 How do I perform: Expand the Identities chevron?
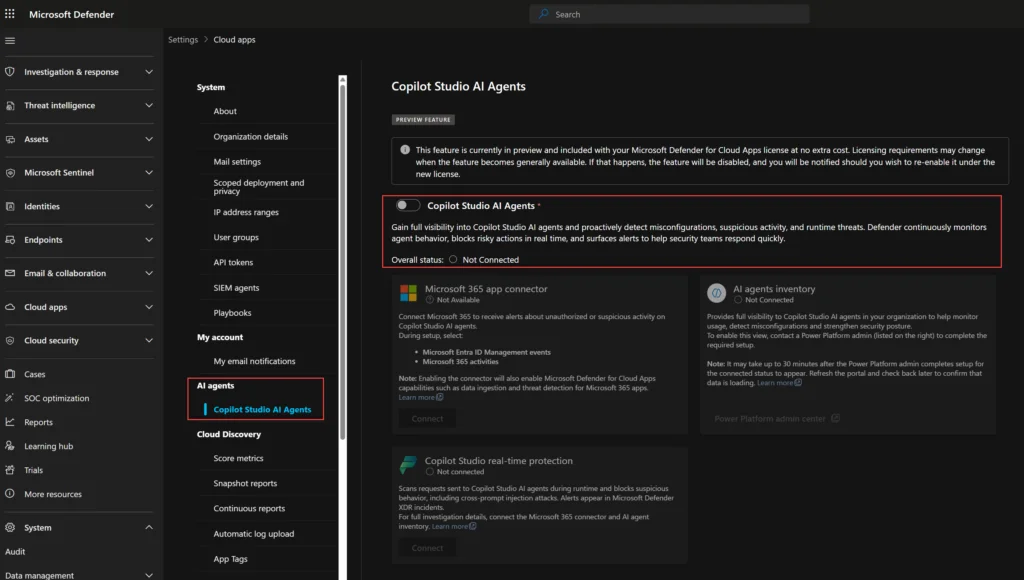149,206
